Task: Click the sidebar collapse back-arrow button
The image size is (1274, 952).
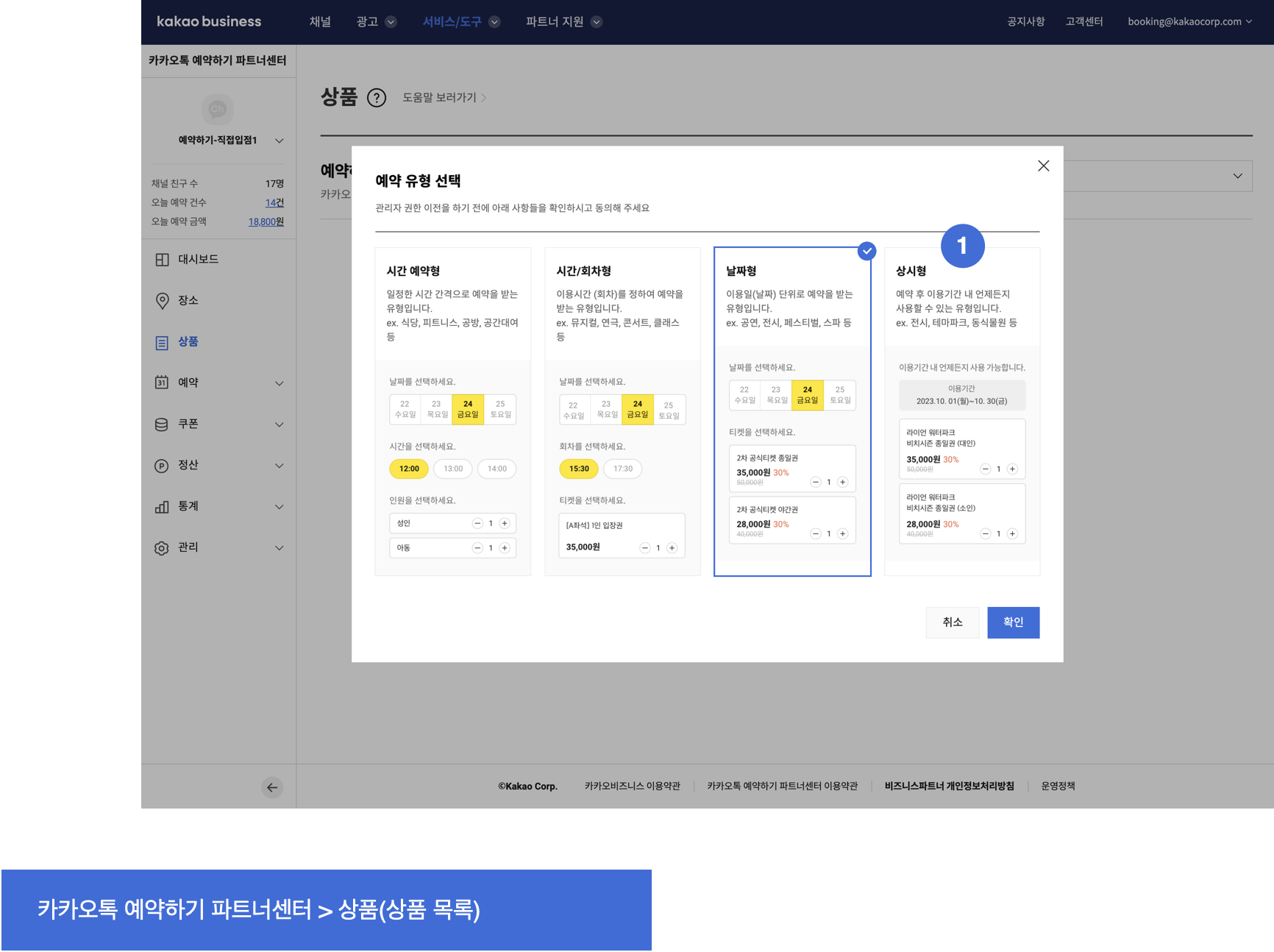Action: tap(272, 787)
